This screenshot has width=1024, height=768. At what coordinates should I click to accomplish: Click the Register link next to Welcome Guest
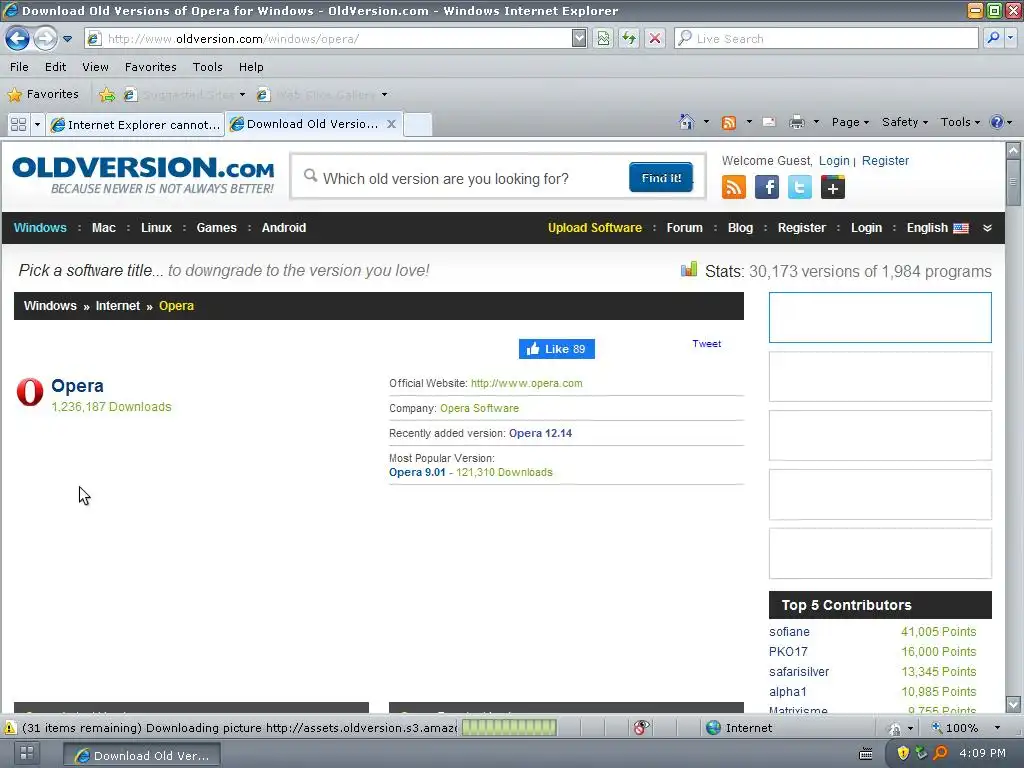[x=885, y=161]
